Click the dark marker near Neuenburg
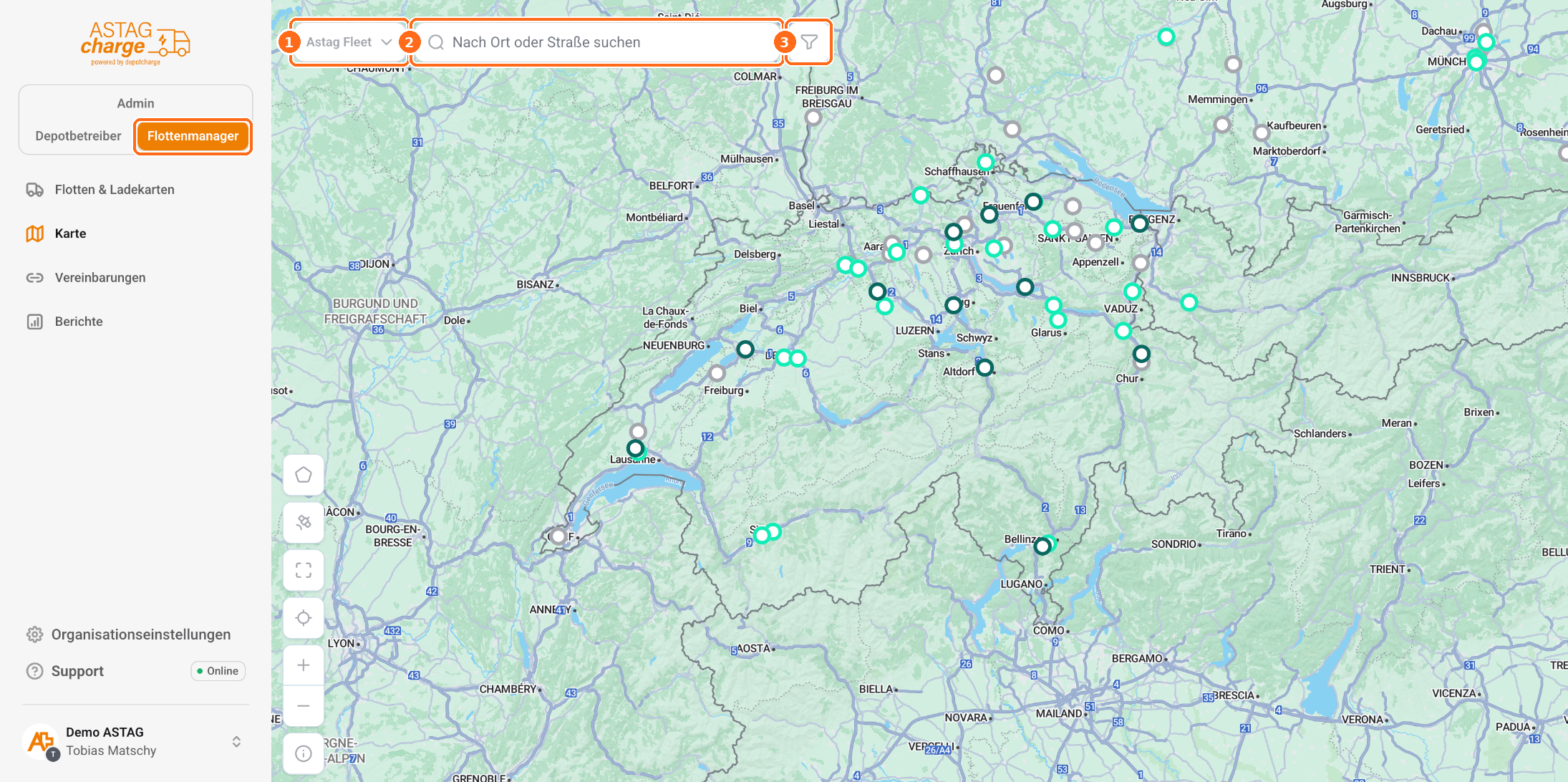The image size is (1568, 782). [x=745, y=349]
